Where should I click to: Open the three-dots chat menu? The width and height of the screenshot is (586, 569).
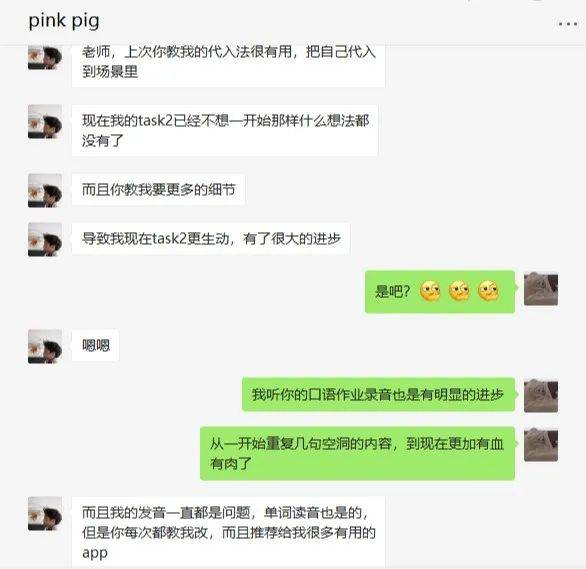(568, 24)
